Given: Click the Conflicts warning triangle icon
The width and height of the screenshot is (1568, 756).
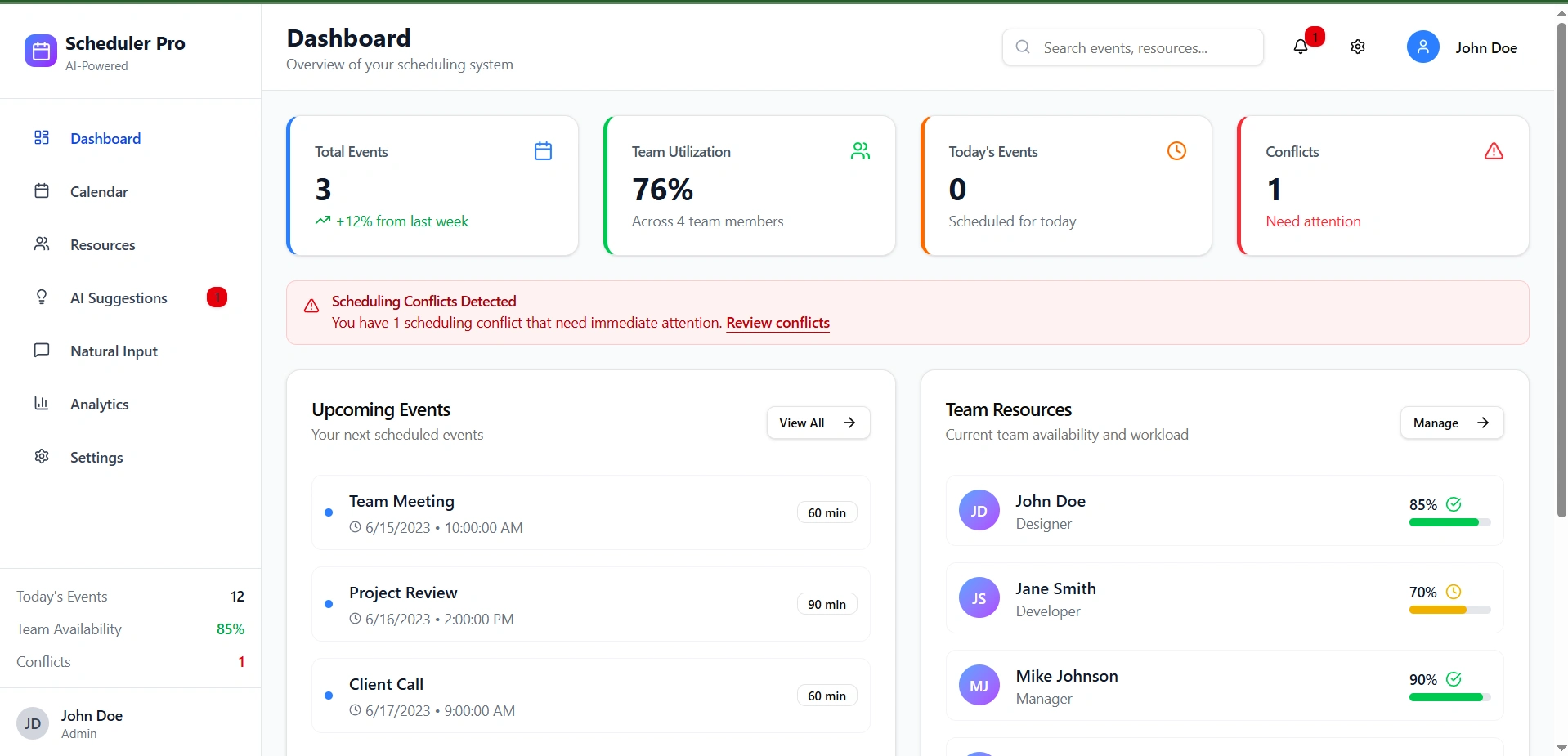Looking at the screenshot, I should coord(1494,151).
